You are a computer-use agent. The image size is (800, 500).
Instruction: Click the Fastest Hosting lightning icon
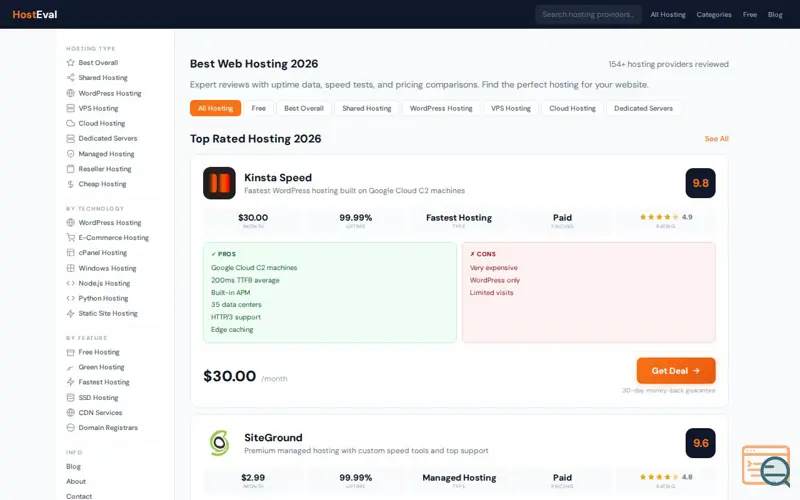coord(70,382)
